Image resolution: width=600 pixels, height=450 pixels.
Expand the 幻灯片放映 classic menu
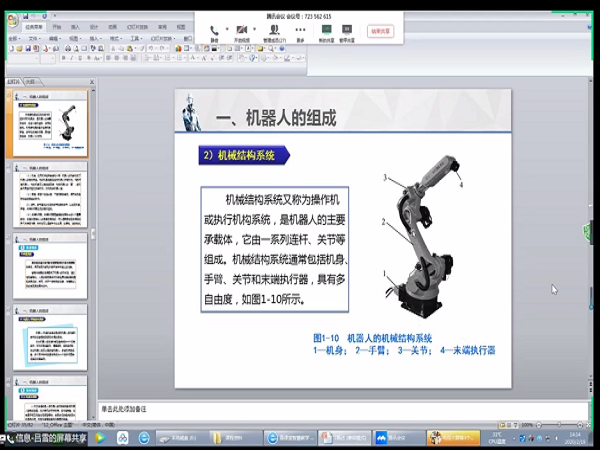163,39
